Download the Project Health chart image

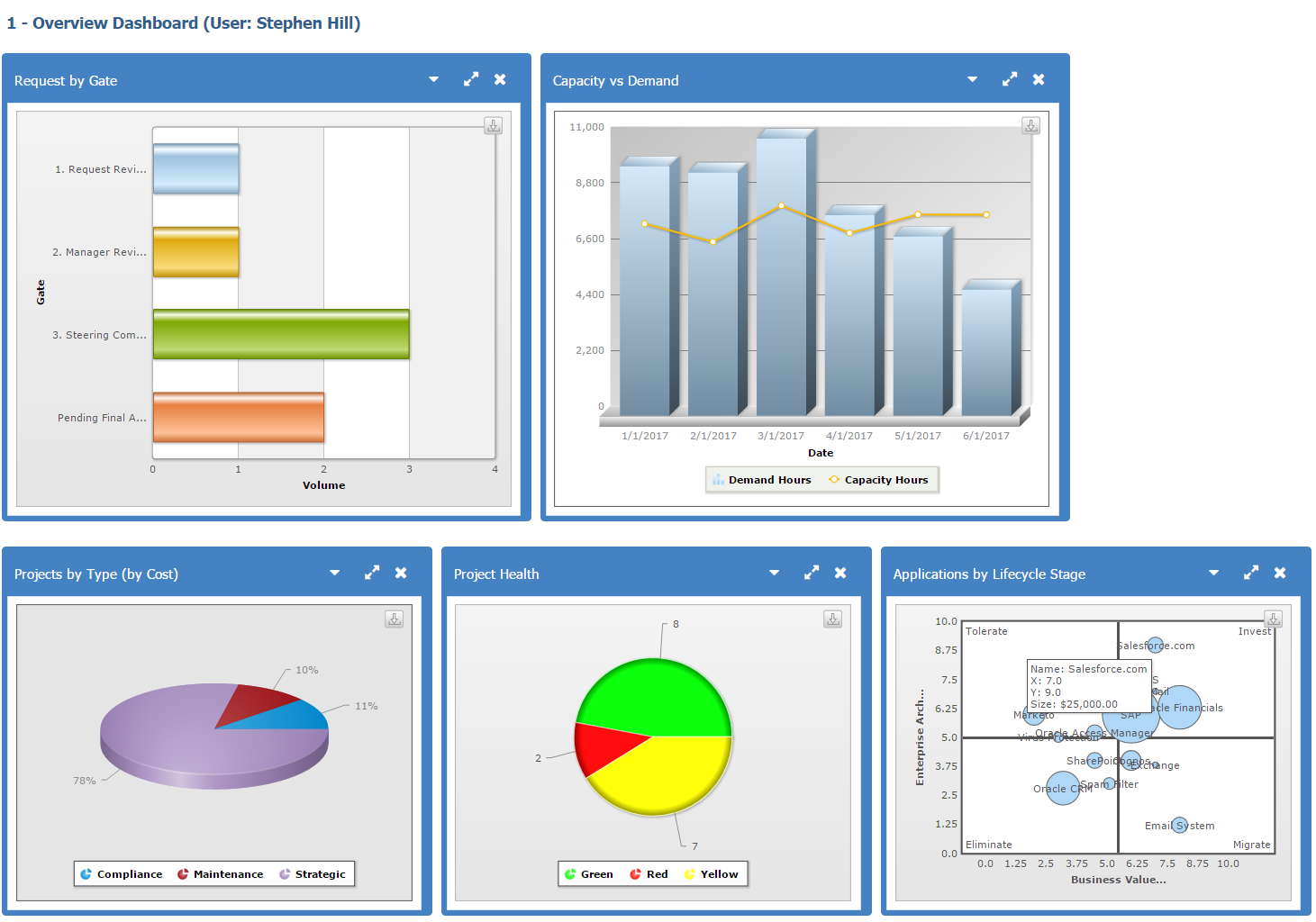(833, 619)
